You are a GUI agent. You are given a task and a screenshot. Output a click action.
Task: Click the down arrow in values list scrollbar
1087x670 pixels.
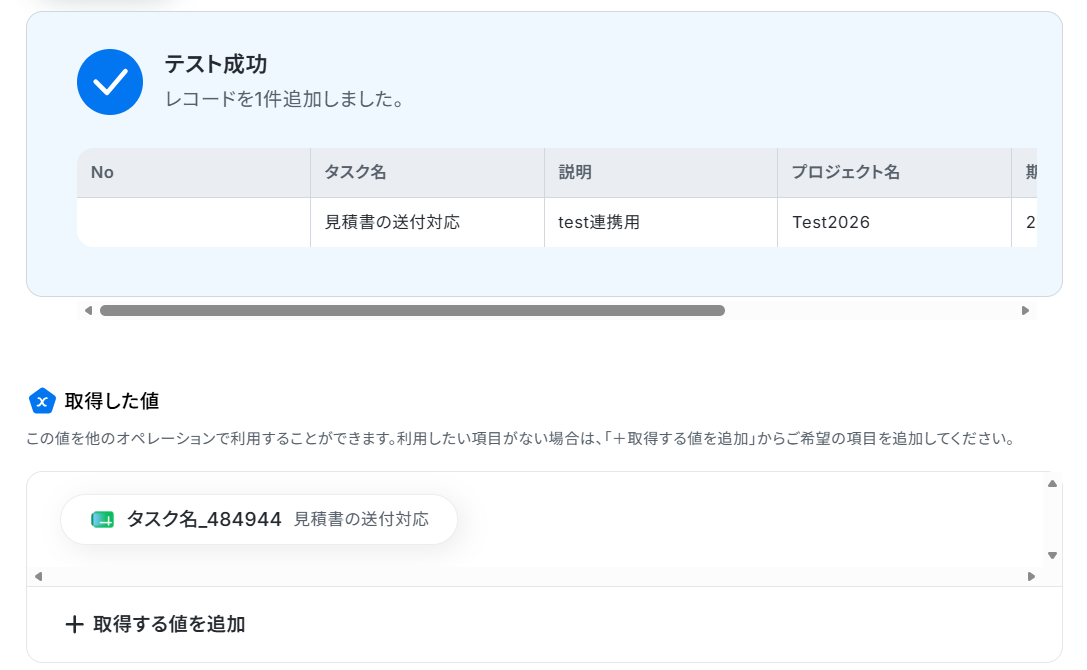click(1052, 556)
